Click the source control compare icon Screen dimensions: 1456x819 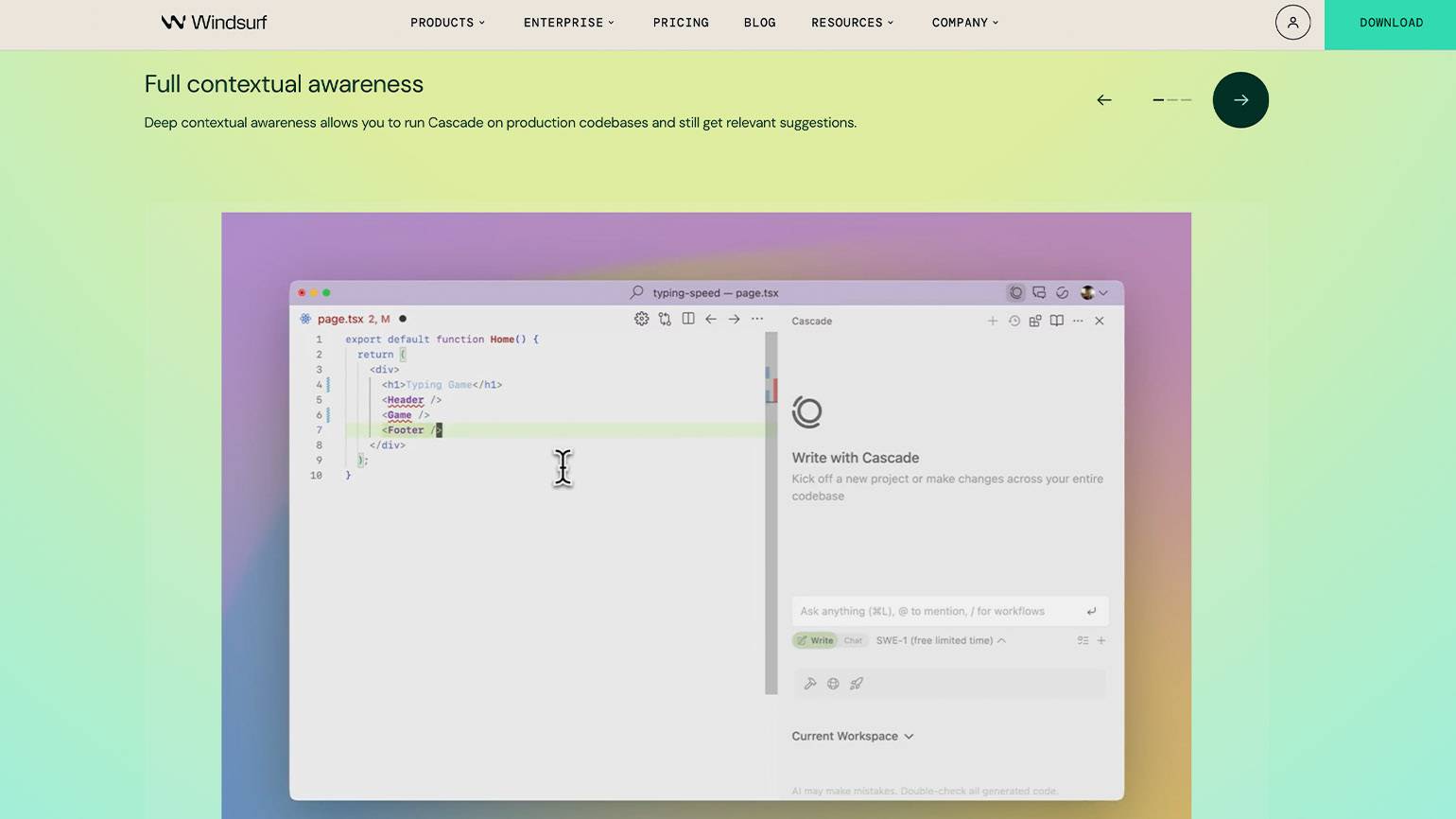pos(666,320)
